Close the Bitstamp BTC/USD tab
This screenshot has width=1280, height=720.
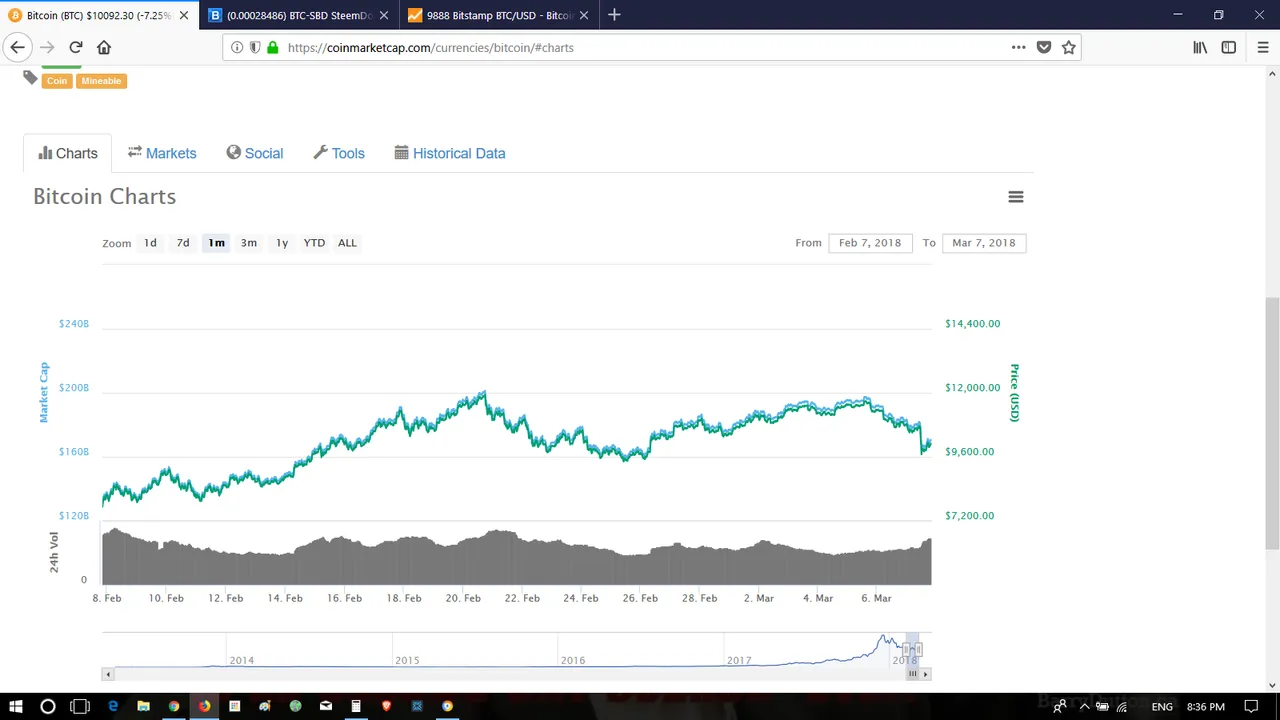[586, 15]
